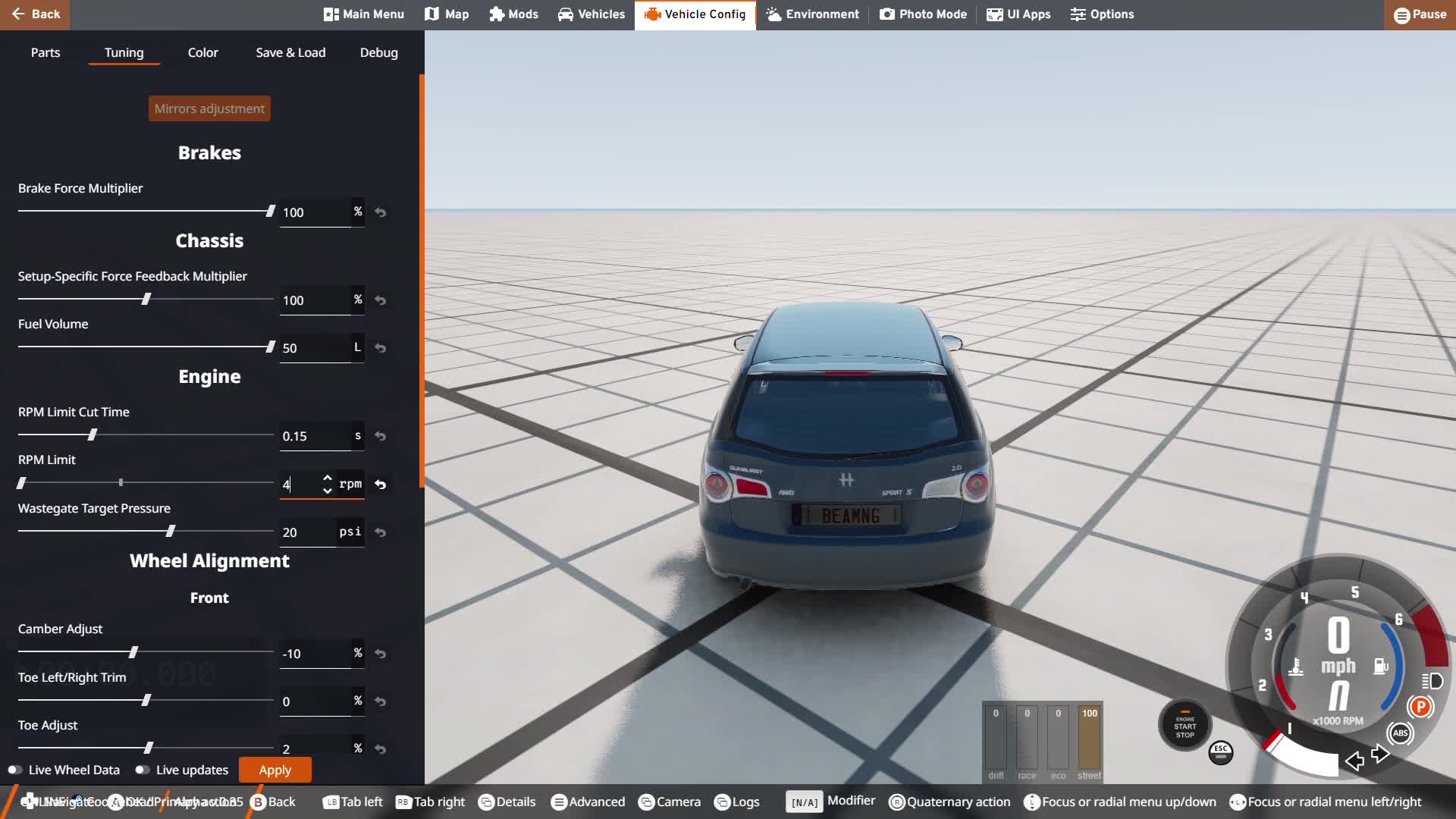Decrease RPM Limit using the down stepper arrow
The width and height of the screenshot is (1456, 819).
point(327,491)
